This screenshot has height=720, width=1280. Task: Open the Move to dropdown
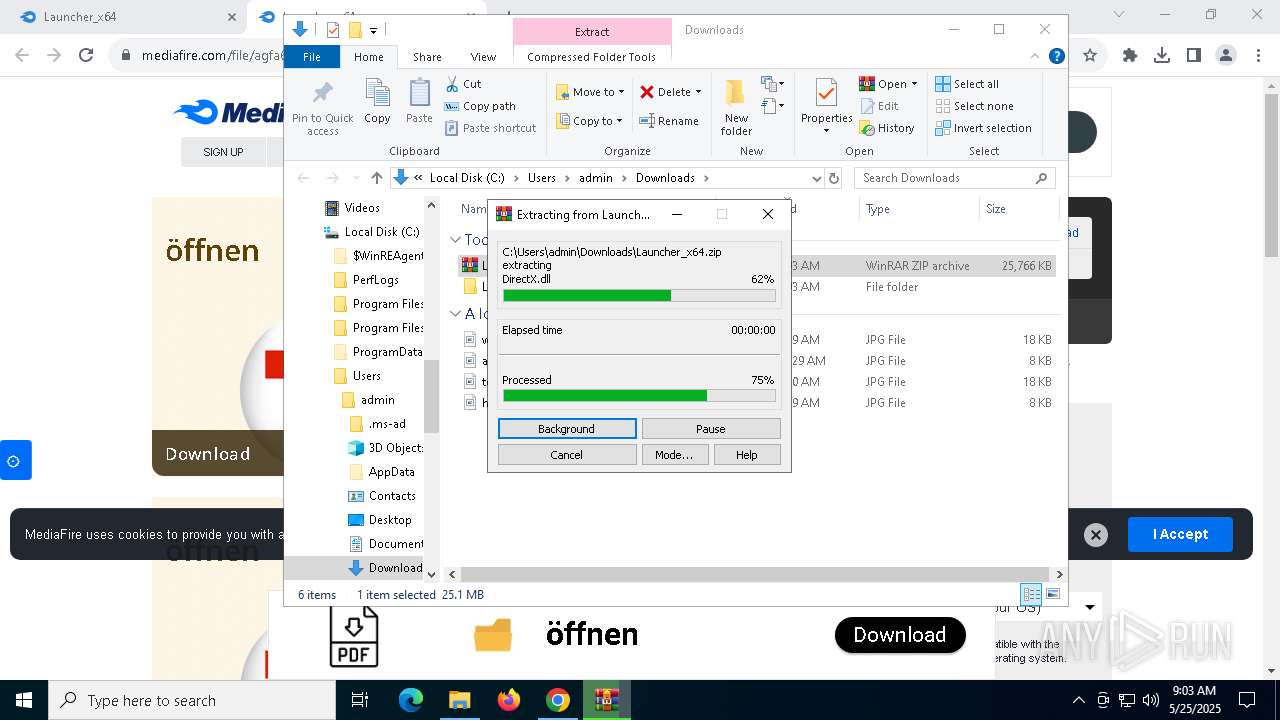[x=590, y=92]
